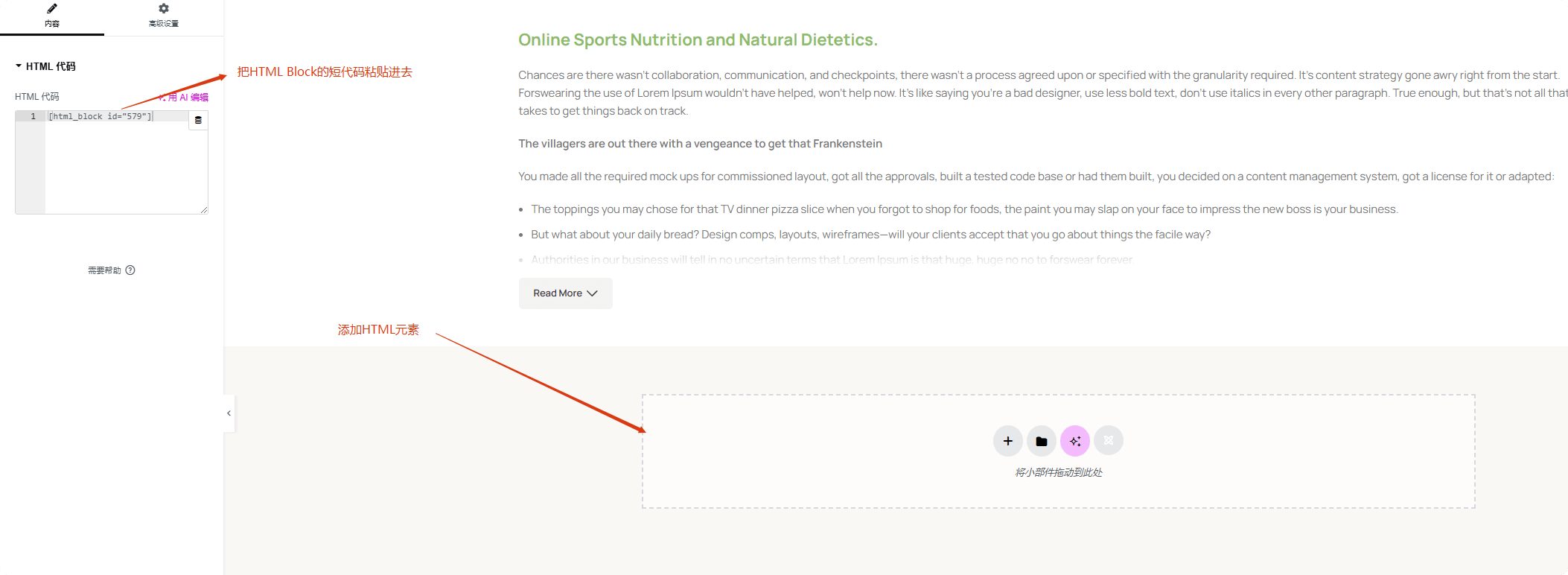Viewport: 1568px width, 575px height.
Task: Click the dynamic tags database icon
Action: click(198, 120)
